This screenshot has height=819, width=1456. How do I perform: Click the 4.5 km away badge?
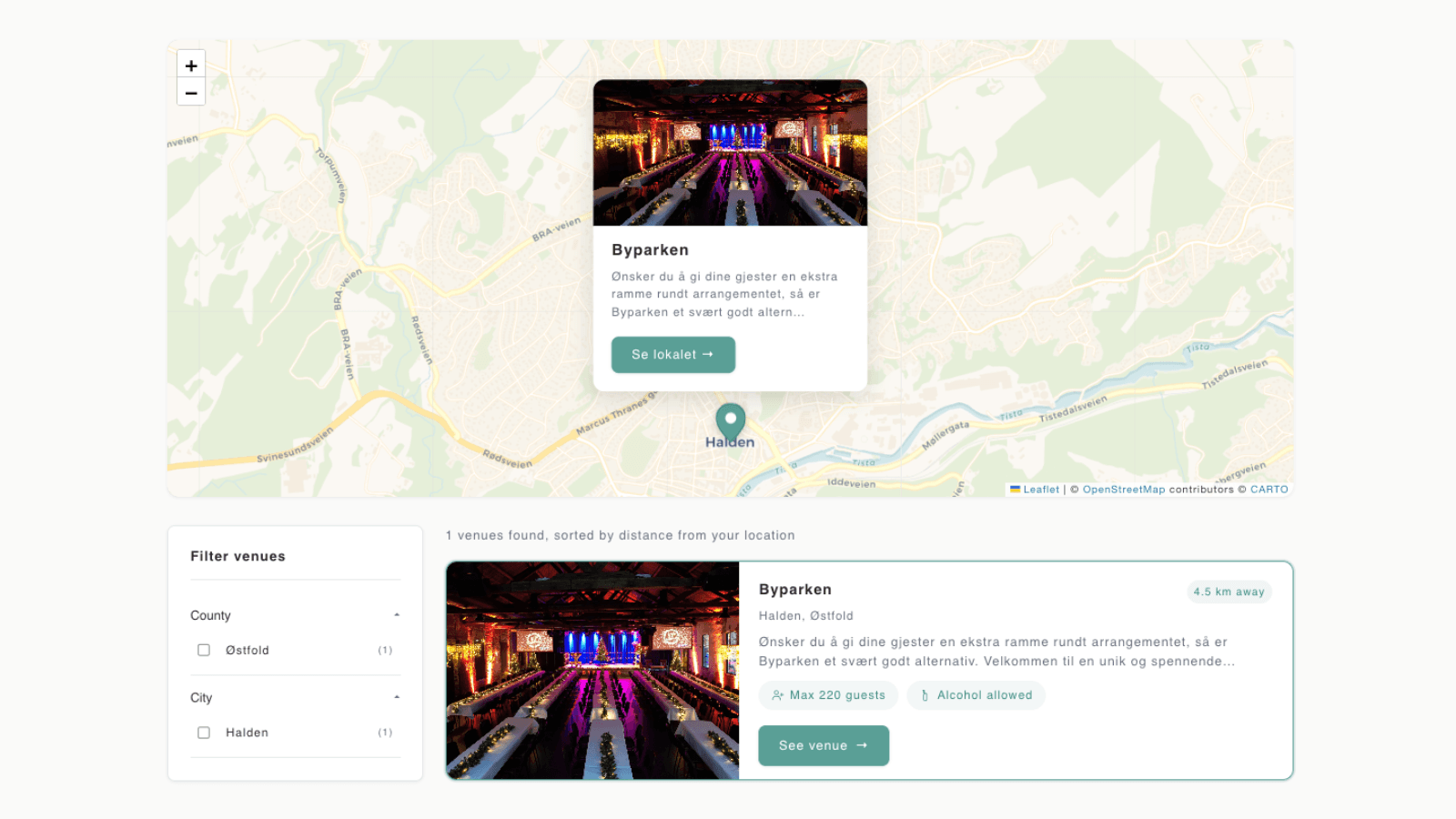(x=1229, y=591)
